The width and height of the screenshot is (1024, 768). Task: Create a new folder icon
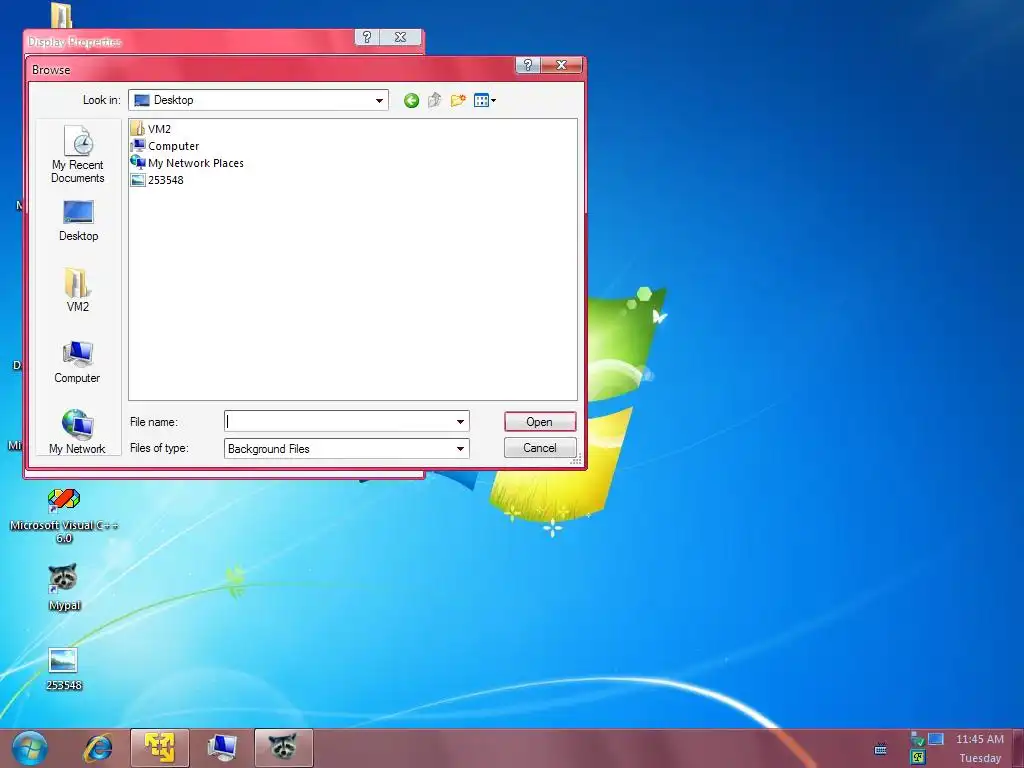tap(458, 100)
